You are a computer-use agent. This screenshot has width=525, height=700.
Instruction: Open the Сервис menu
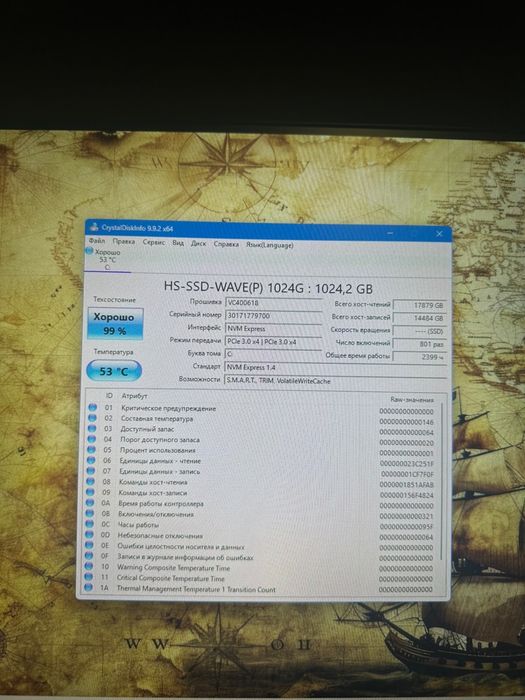[154, 242]
